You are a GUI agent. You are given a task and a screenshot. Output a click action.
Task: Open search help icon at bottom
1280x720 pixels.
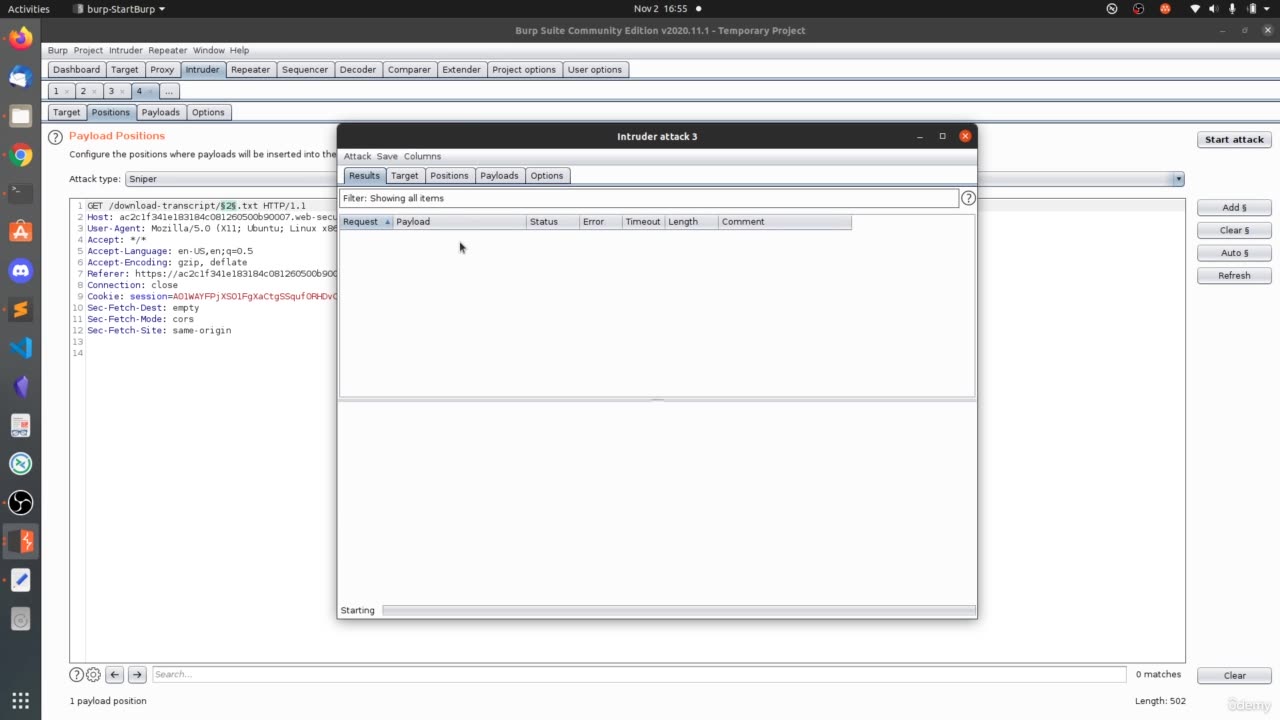click(76, 674)
